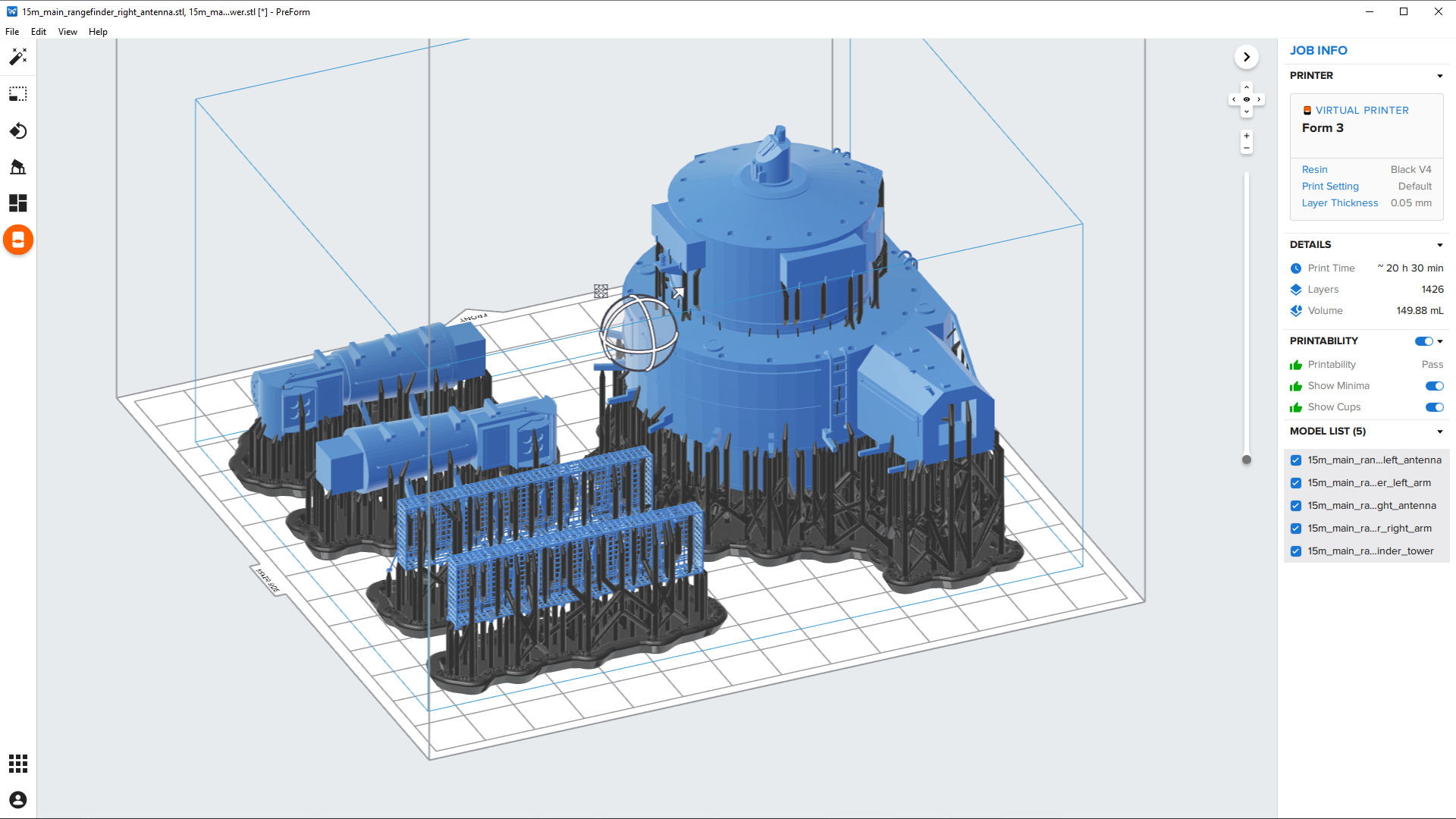1456x819 pixels.
Task: Activate the Size selection tool
Action: pos(18,94)
